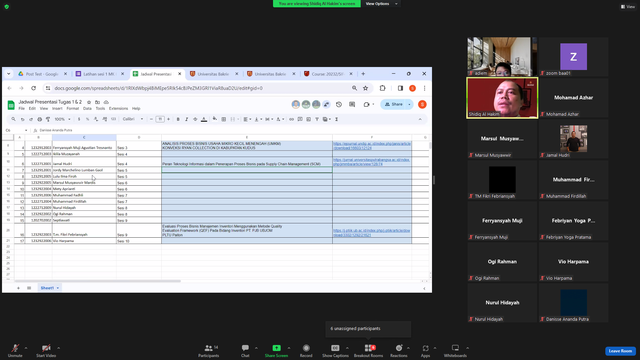
Task: Open the Data menu in Google Sheets
Action: (x=87, y=109)
